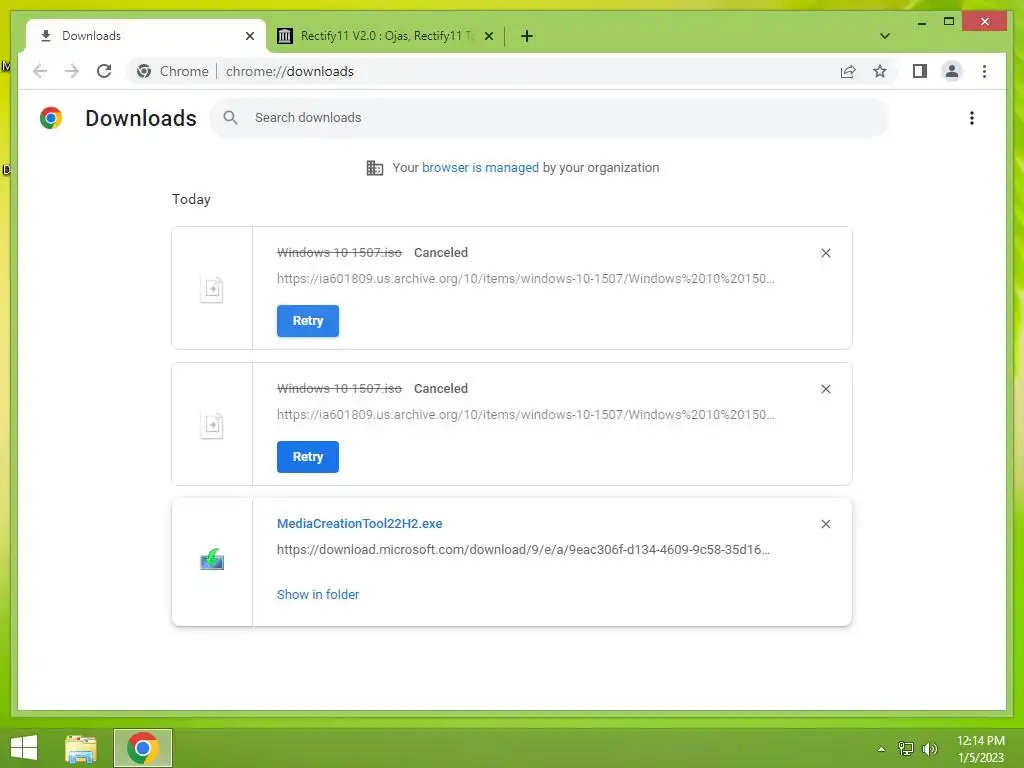1024x768 pixels.
Task: Click the download.microsoft.com source URL
Action: [523, 549]
